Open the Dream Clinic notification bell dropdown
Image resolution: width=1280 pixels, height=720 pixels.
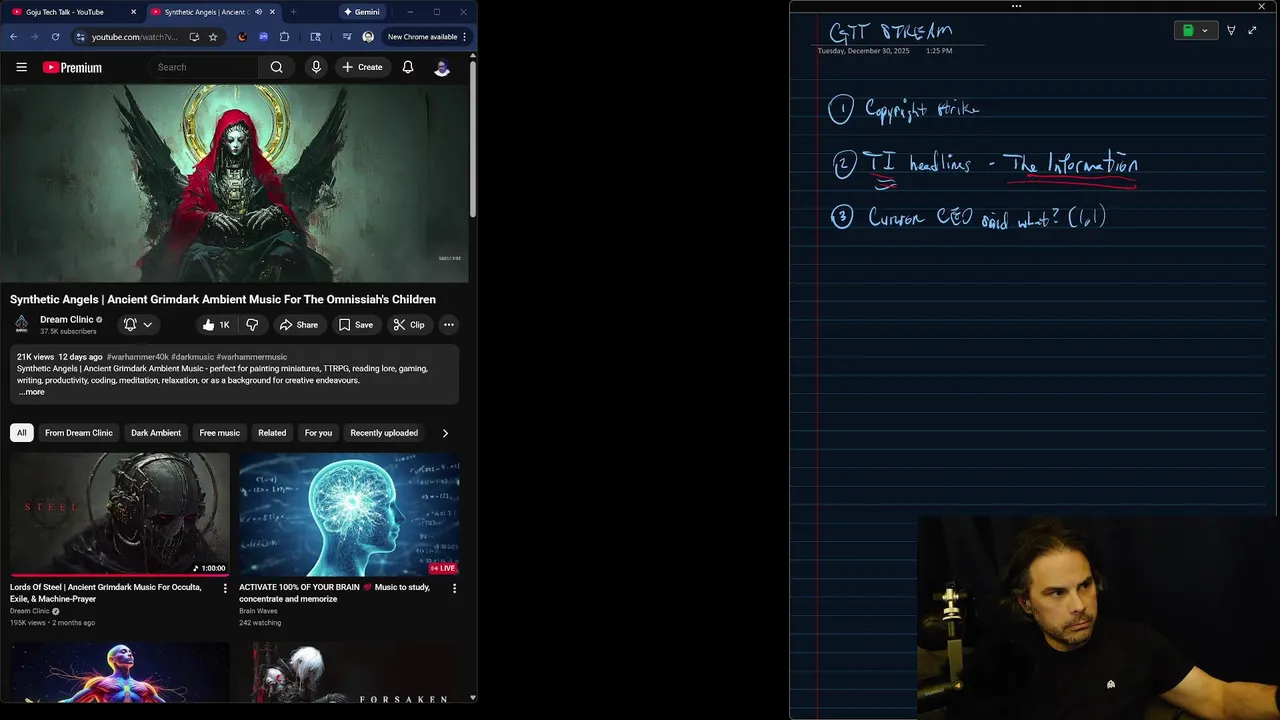click(138, 325)
